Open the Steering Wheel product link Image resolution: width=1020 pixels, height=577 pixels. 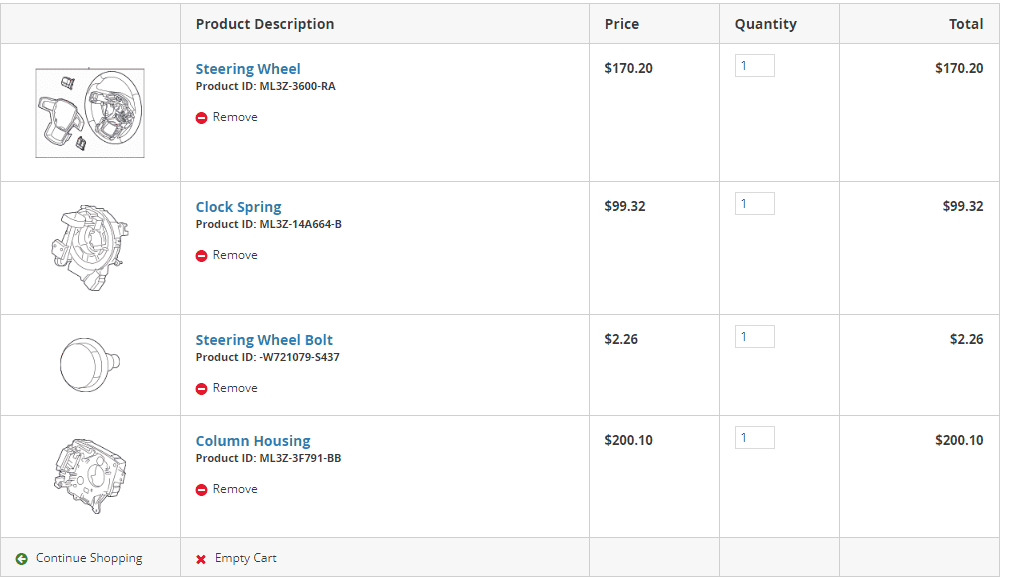point(248,69)
